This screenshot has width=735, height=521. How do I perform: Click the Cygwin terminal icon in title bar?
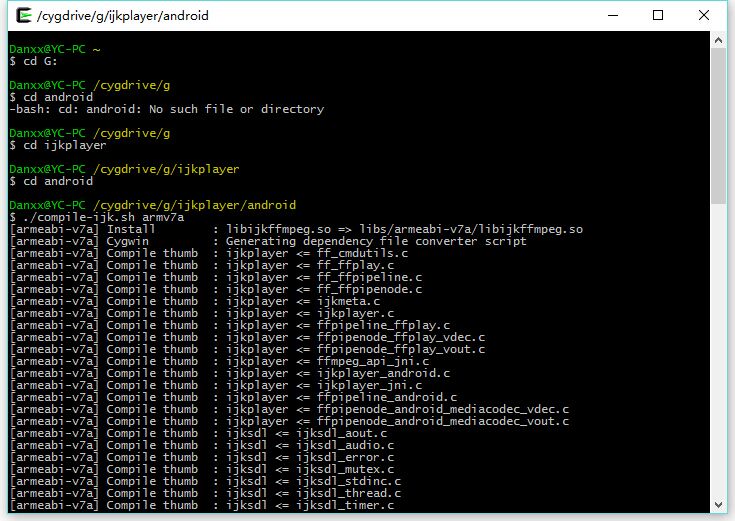(23, 15)
